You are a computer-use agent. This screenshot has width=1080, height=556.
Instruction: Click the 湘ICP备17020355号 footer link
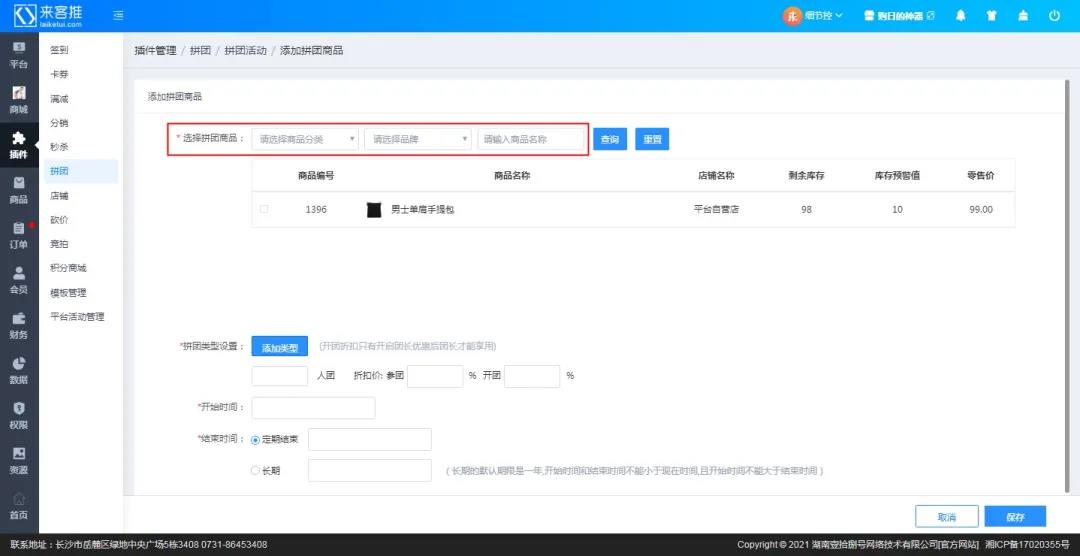click(x=1027, y=545)
